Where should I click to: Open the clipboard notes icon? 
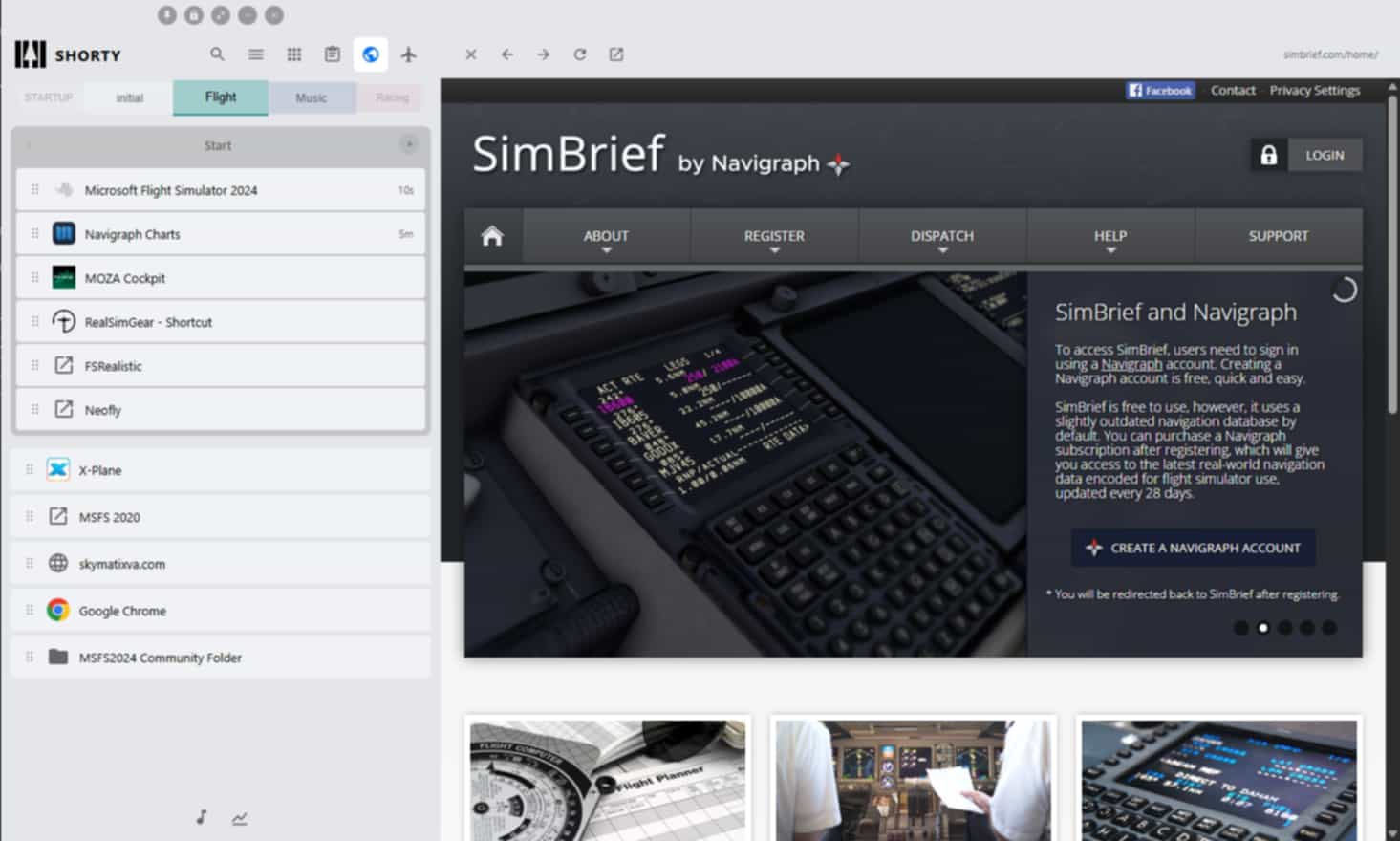tap(333, 54)
